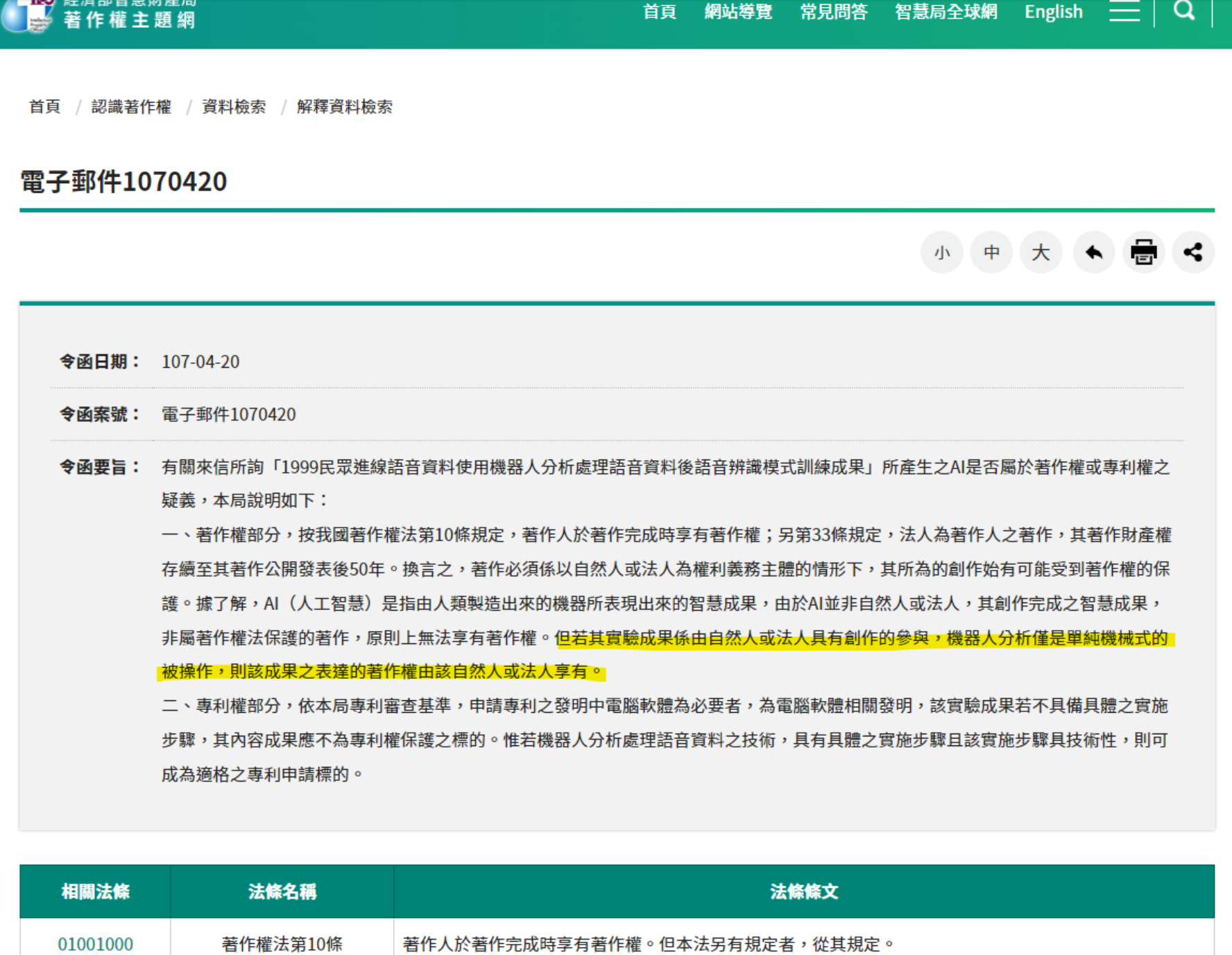1232x955 pixels.
Task: Open 常見問答 in the top navigation
Action: pyautogui.click(x=833, y=12)
